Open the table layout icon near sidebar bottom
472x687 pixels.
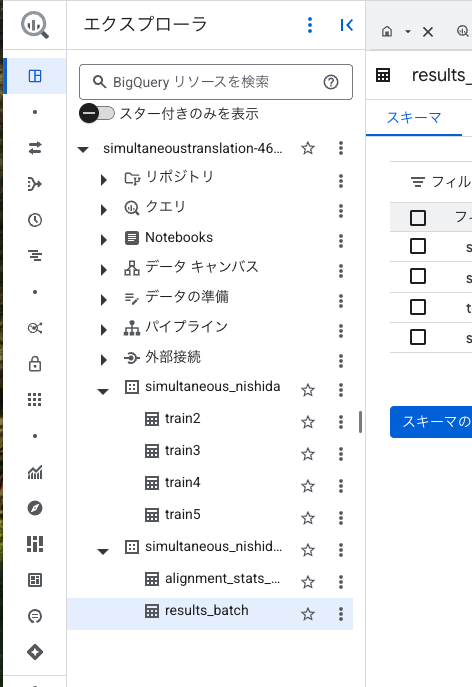pyautogui.click(x=35, y=580)
